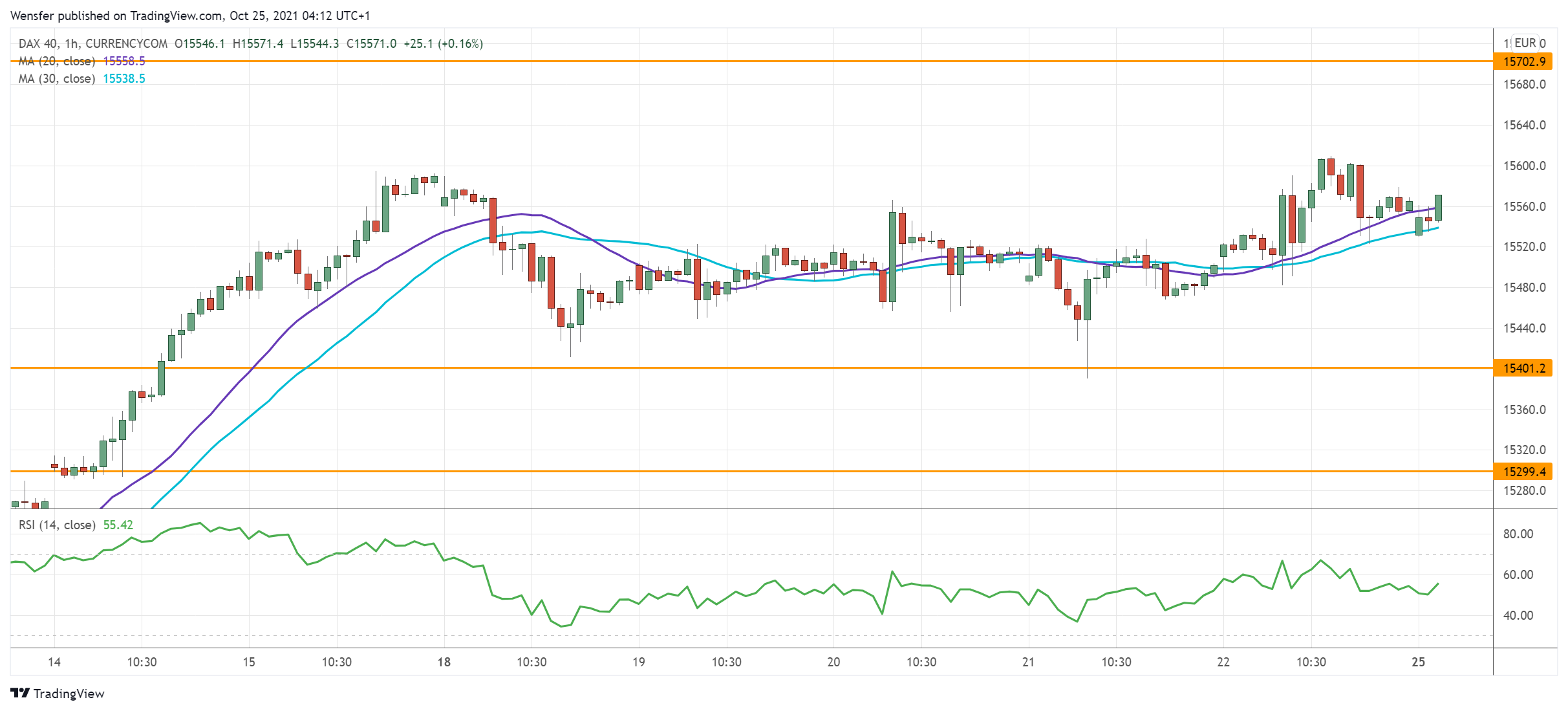Screen dimensions: 1568x711
Task: Click the published header text by Wensfer
Action: 190,16
